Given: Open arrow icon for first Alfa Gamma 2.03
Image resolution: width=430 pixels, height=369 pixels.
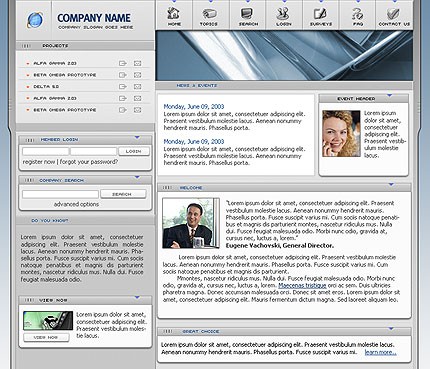Looking at the screenshot, I should pyautogui.click(x=123, y=63).
